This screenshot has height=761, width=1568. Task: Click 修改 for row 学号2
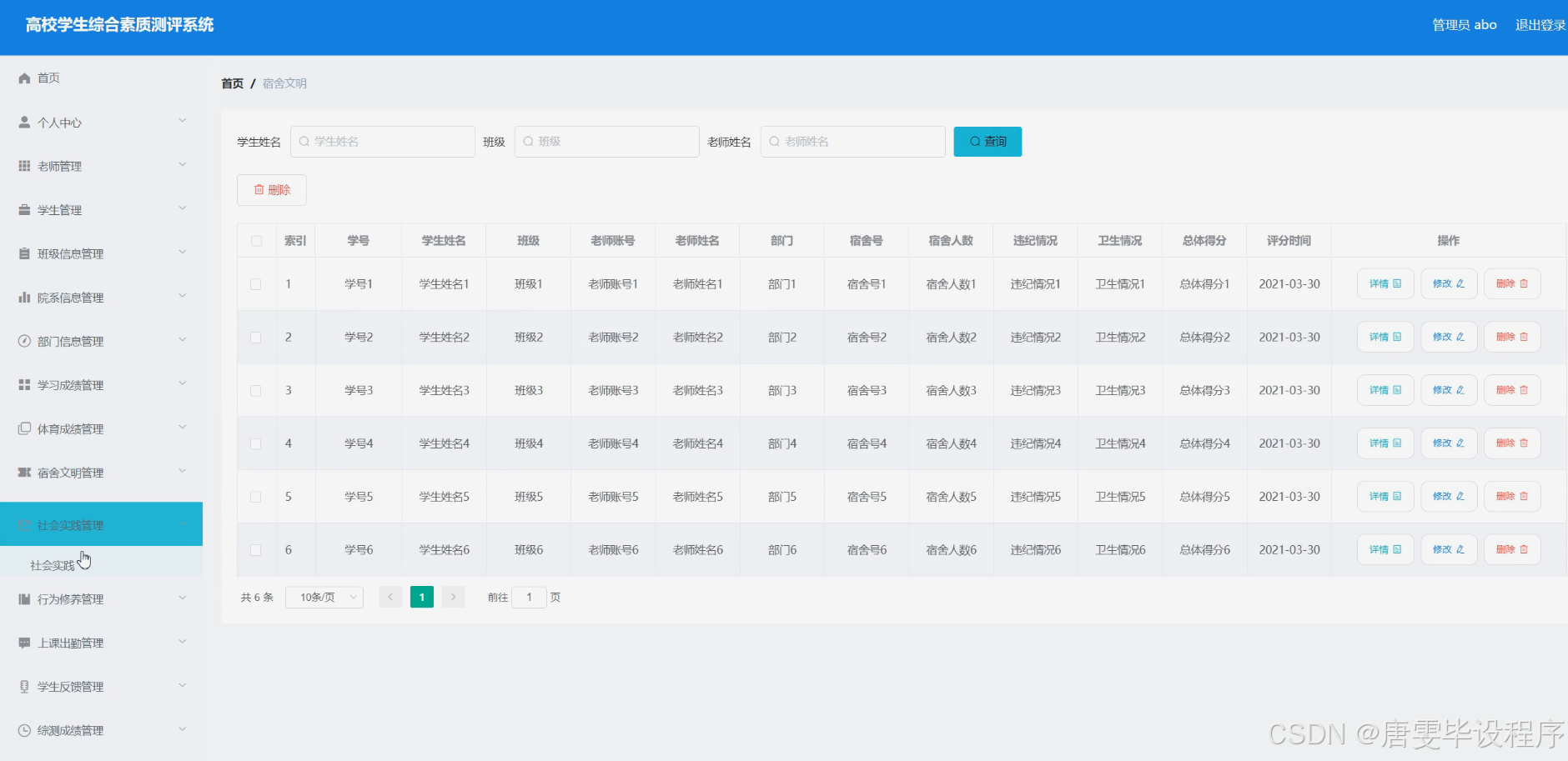tap(1449, 338)
